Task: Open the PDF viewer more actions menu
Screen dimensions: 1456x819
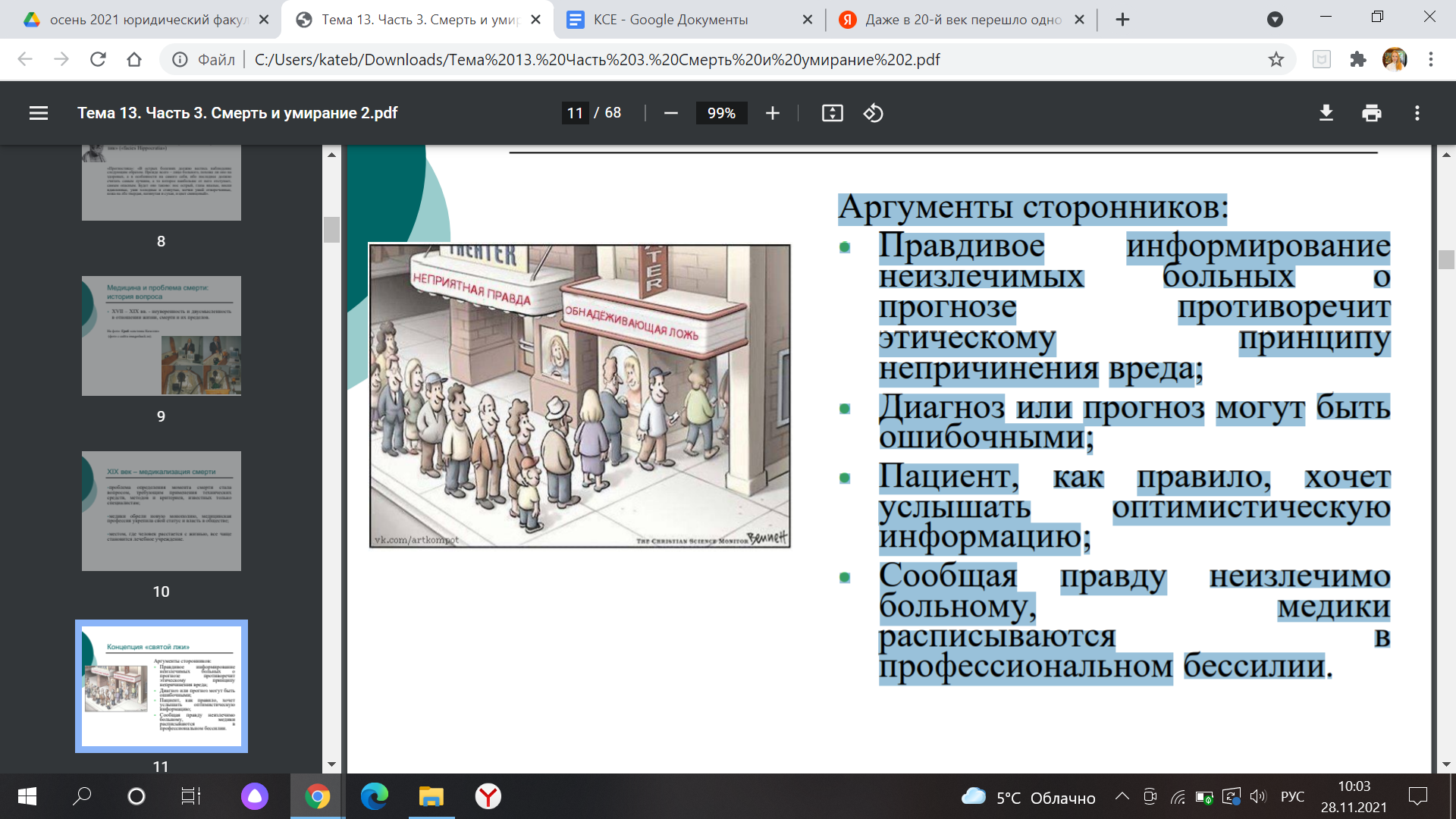Action: click(x=1417, y=113)
